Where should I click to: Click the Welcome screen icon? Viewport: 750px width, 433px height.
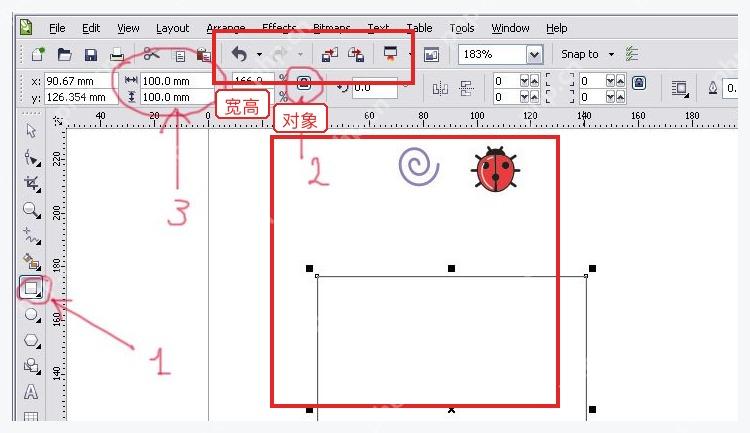(x=431, y=55)
